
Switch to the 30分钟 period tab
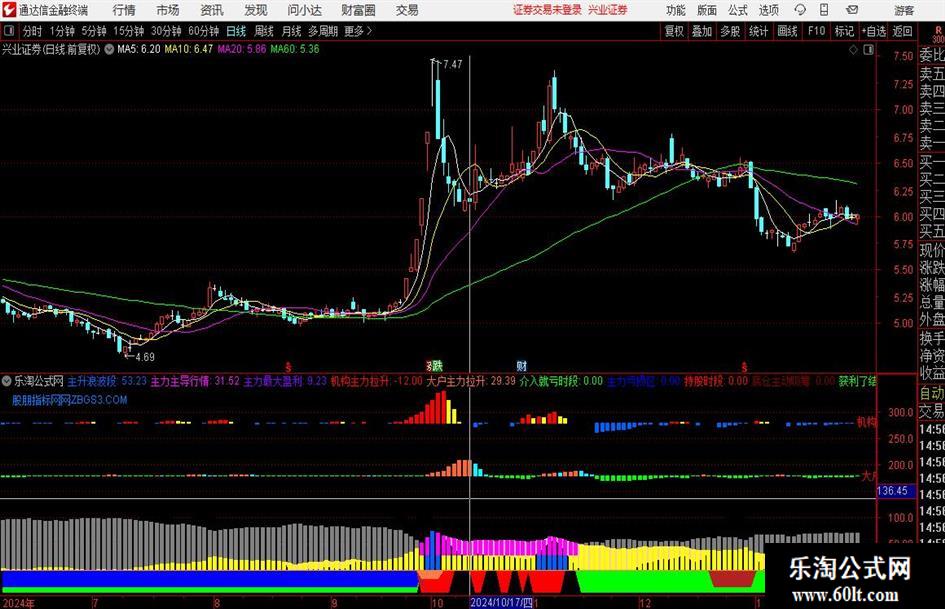166,31
